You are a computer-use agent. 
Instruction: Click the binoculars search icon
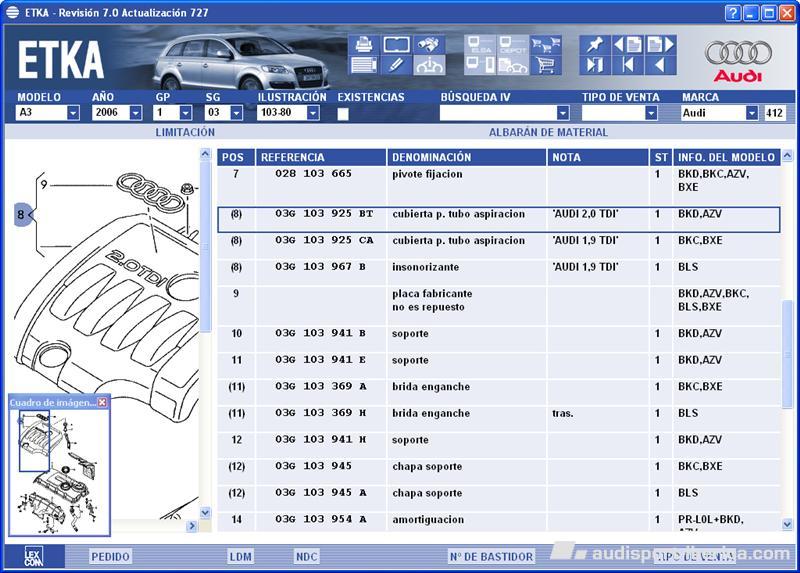coord(429,45)
